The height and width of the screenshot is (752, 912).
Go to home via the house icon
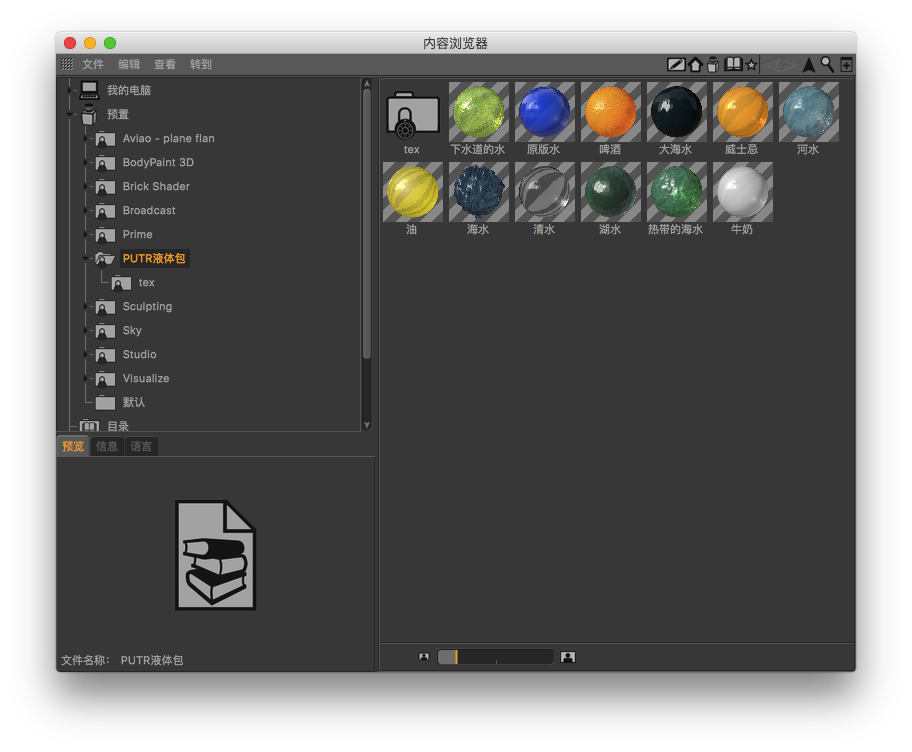(x=695, y=65)
